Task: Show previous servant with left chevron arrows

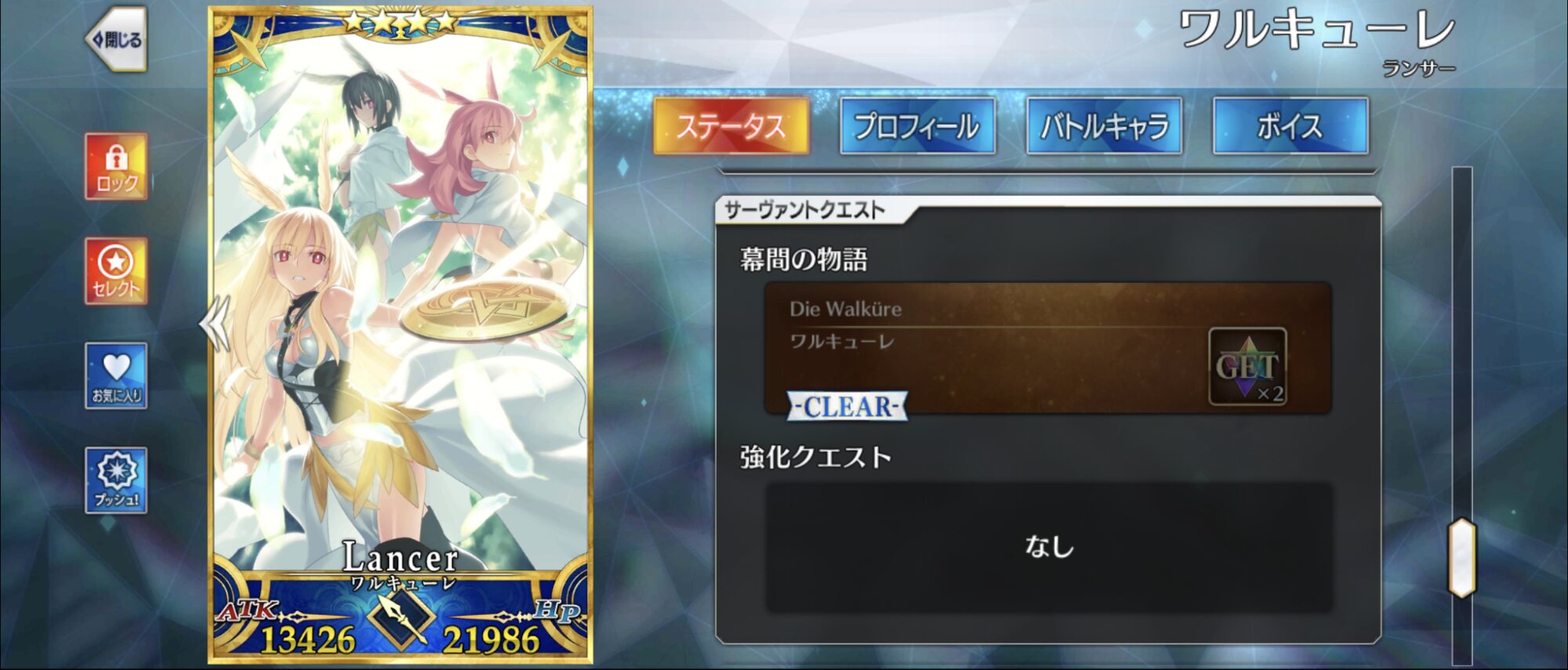Action: [214, 323]
